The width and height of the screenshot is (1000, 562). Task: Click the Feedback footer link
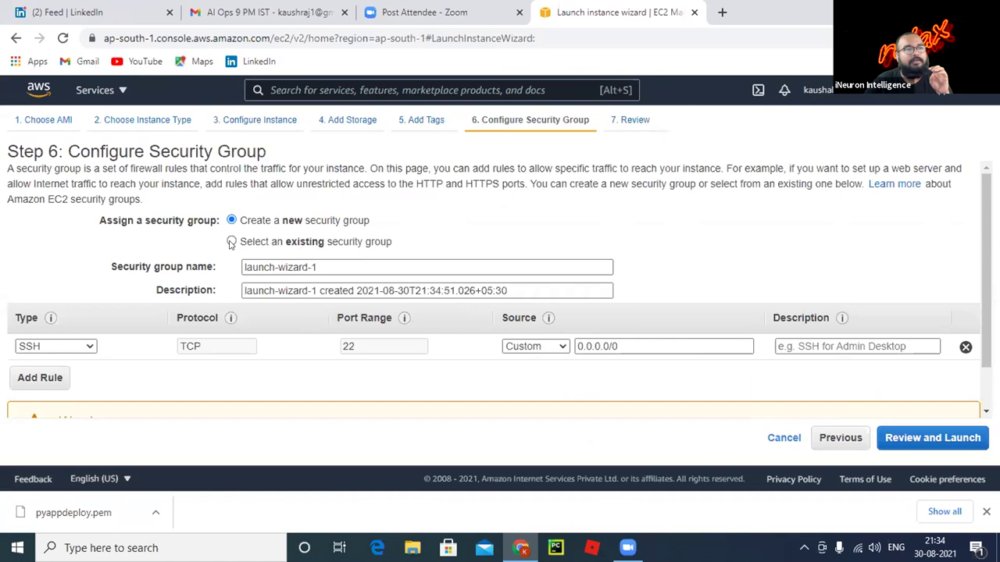pyautogui.click(x=33, y=479)
